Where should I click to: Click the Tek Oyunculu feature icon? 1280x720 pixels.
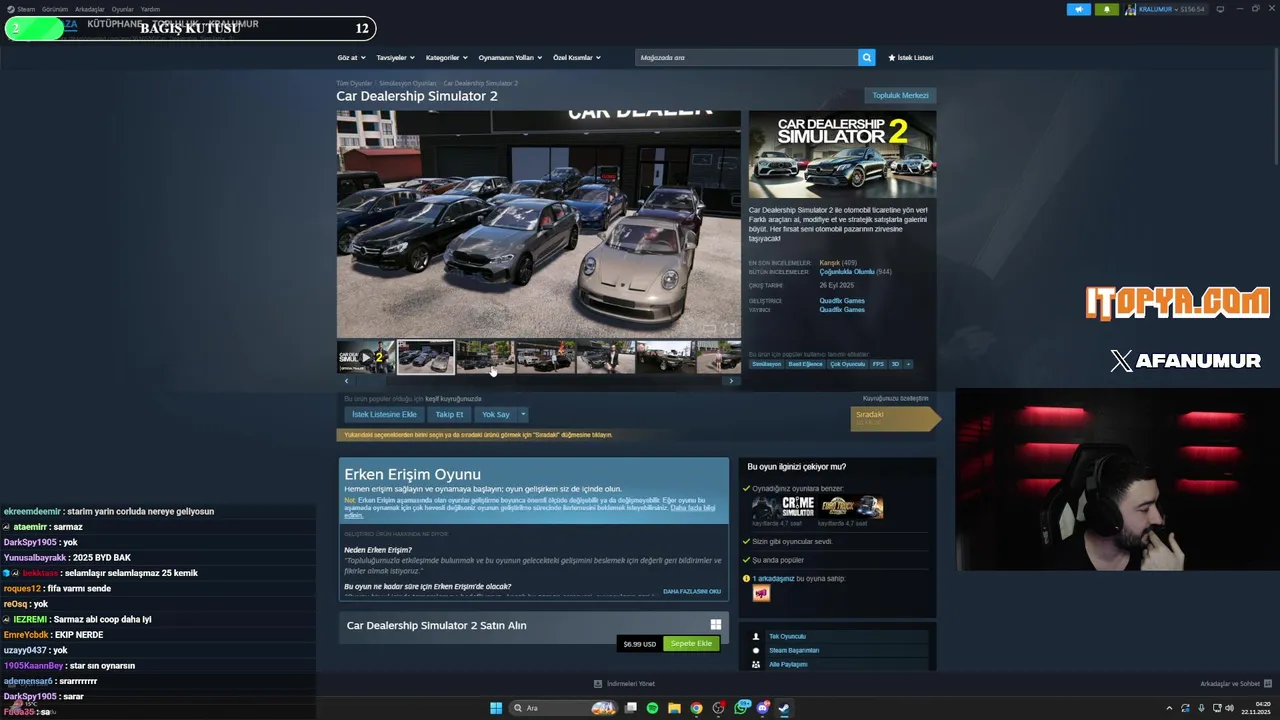pyautogui.click(x=757, y=636)
